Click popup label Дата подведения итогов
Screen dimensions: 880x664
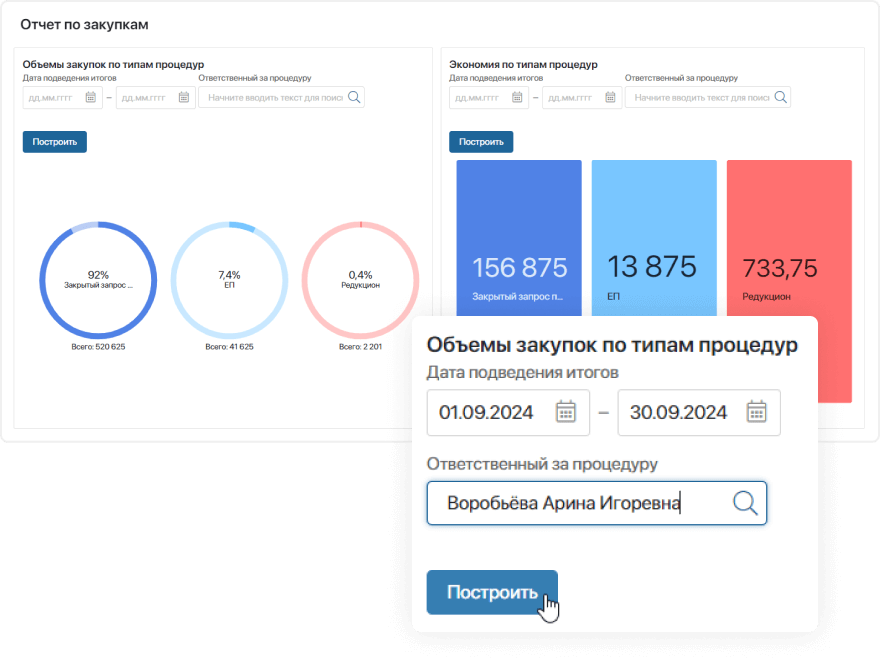tap(522, 372)
